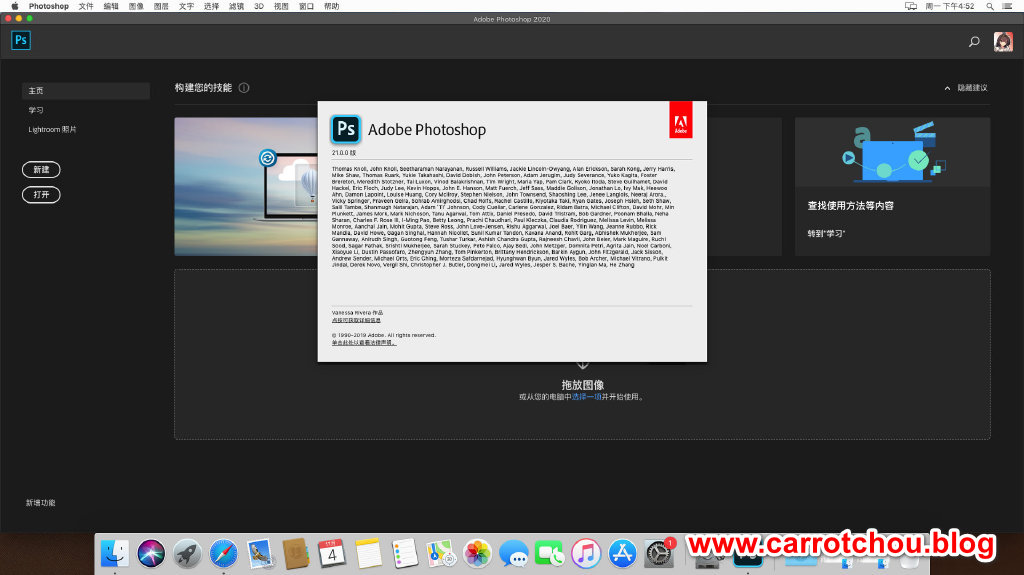This screenshot has width=1024, height=575.
Task: Click the 转到"学习" link
Action: point(826,233)
